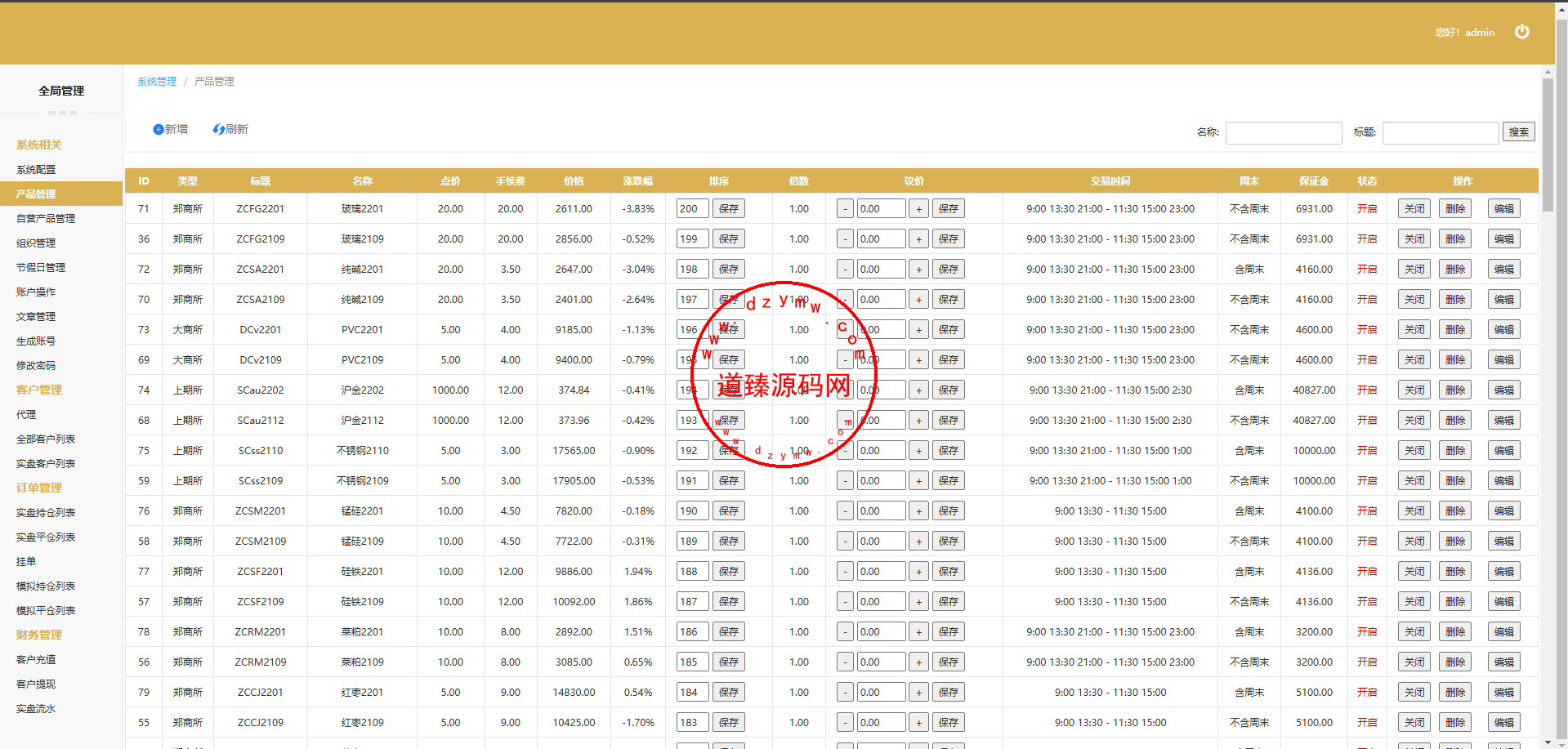Click the 标题 search input field
1568x749 pixels.
pyautogui.click(x=1441, y=132)
